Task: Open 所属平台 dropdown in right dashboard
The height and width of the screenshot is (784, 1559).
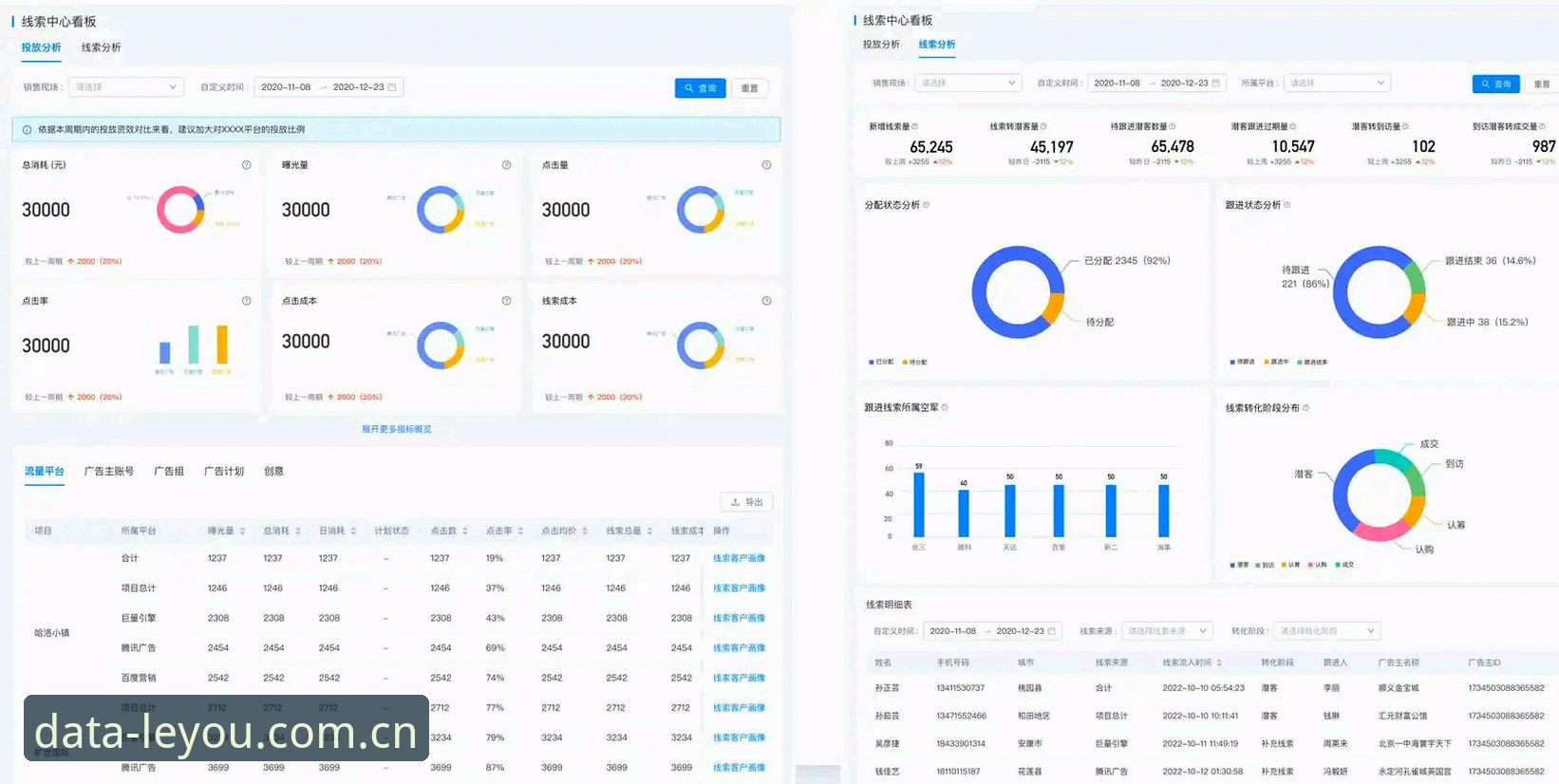Action: pyautogui.click(x=1336, y=84)
